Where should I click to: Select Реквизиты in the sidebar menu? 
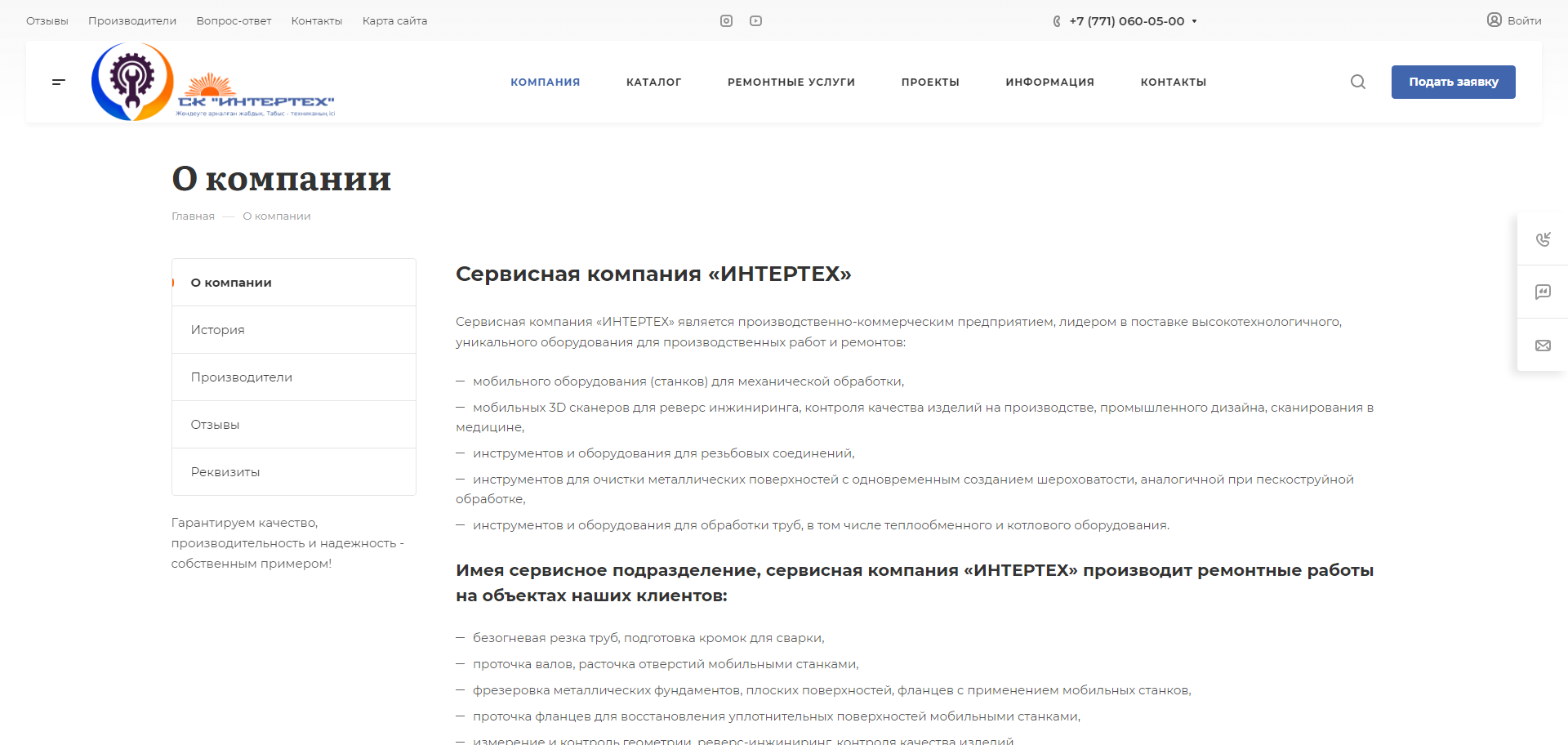click(225, 472)
